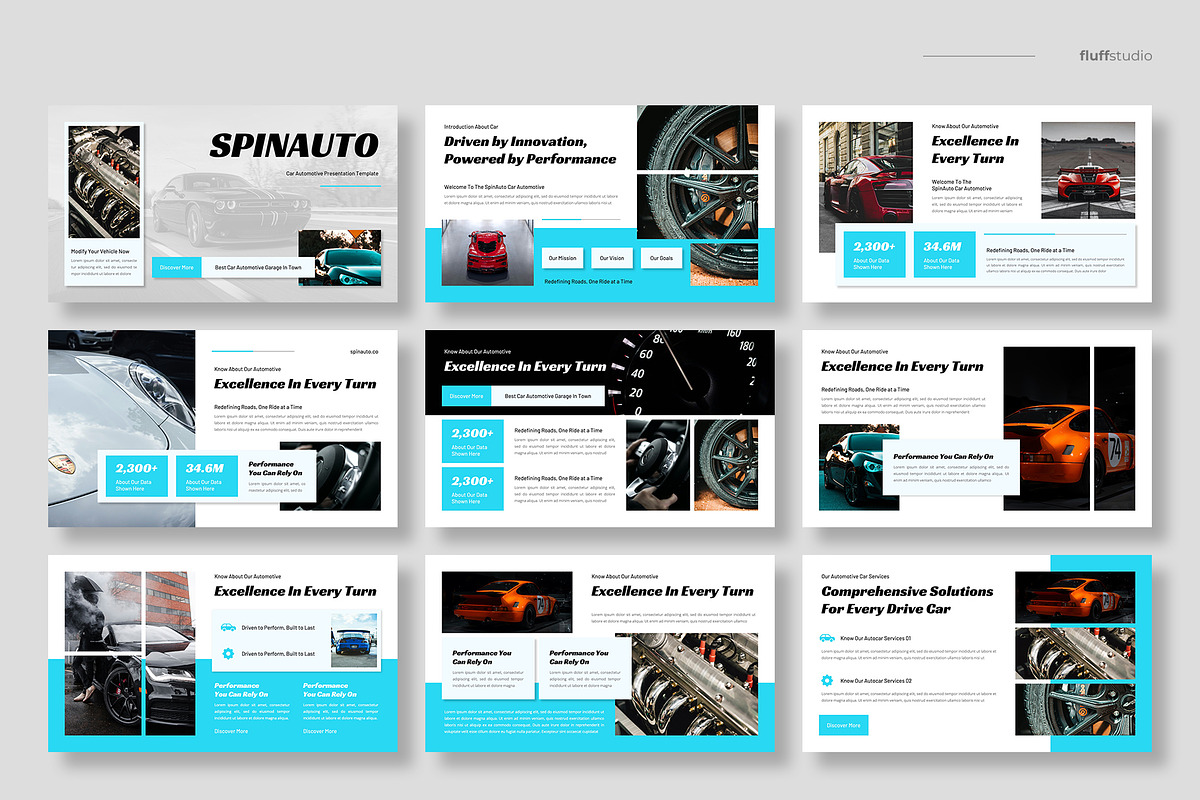
Task: Select the speedometer photo
Action: pos(690,373)
